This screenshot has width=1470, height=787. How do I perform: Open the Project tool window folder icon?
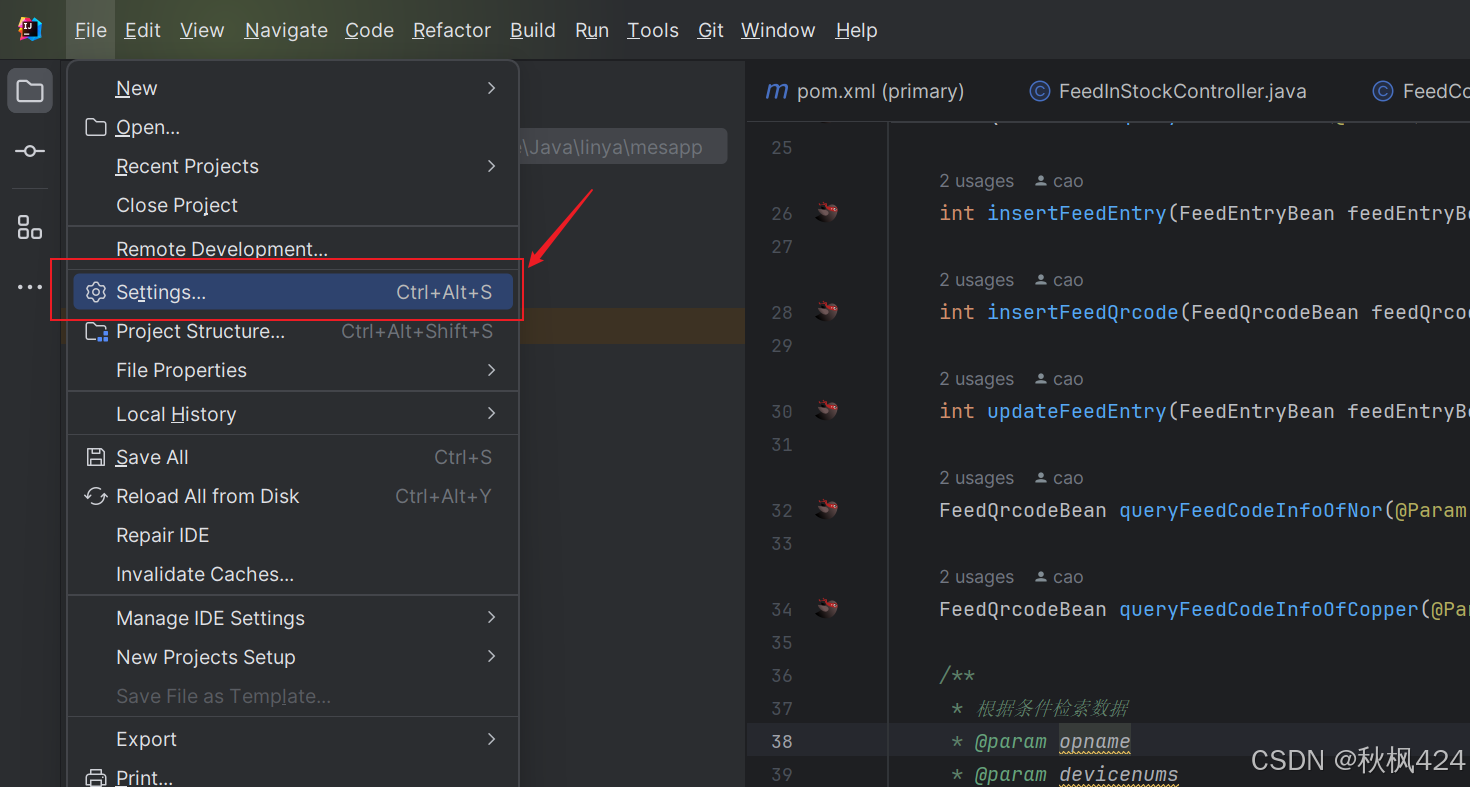tap(29, 90)
